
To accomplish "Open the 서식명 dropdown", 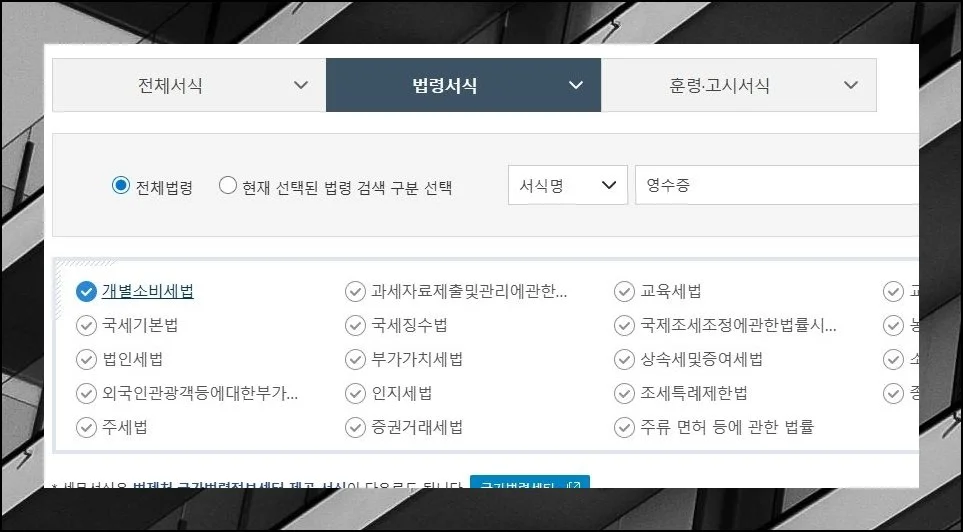I will click(x=567, y=185).
